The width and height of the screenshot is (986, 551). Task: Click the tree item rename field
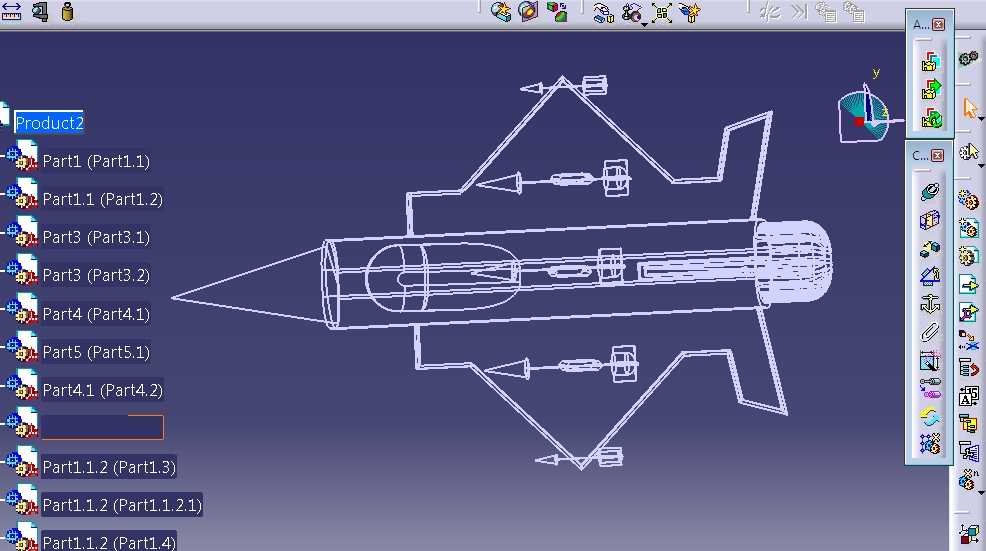102,427
